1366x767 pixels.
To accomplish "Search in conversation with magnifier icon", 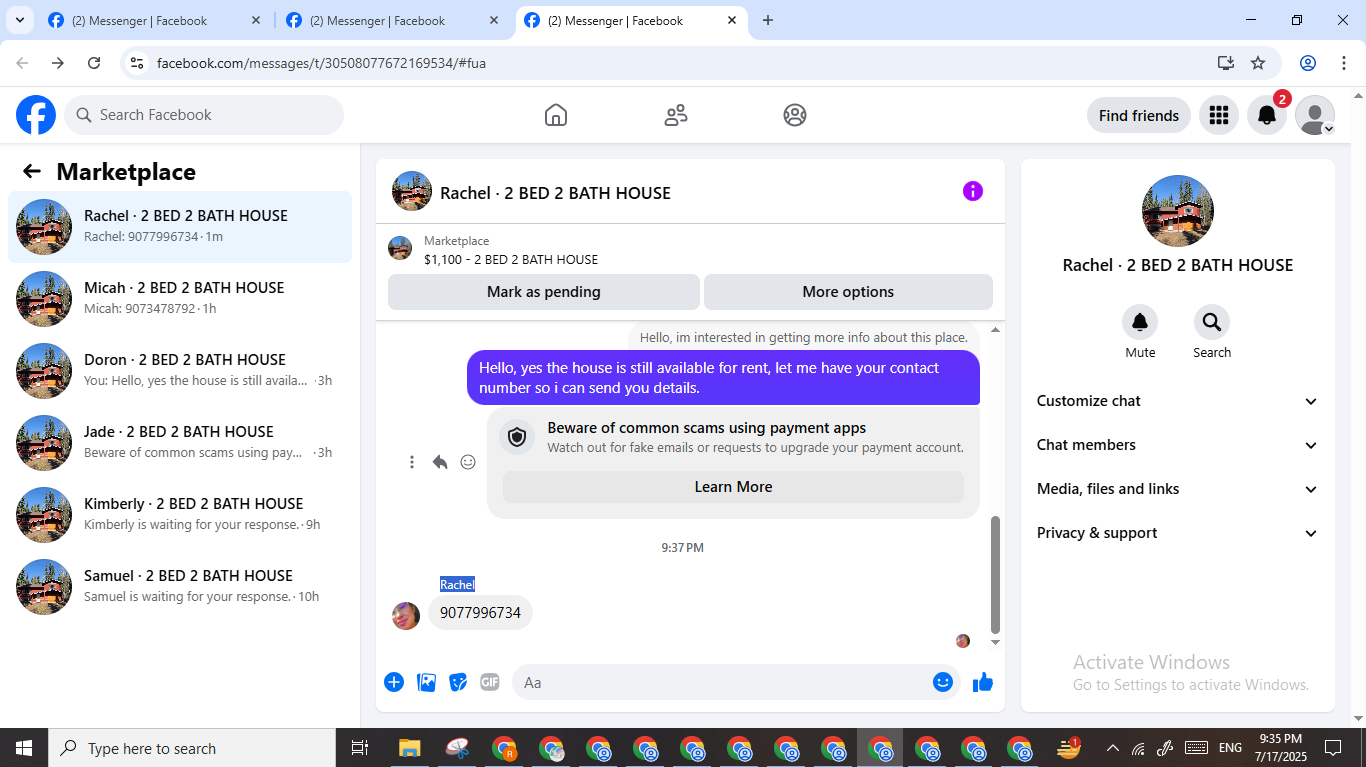I will tap(1212, 322).
